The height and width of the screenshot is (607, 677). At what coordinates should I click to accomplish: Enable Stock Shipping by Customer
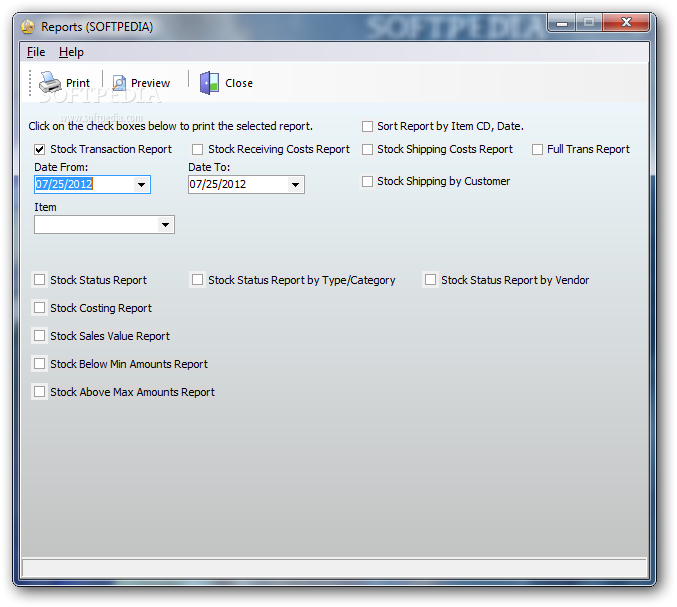[367, 181]
